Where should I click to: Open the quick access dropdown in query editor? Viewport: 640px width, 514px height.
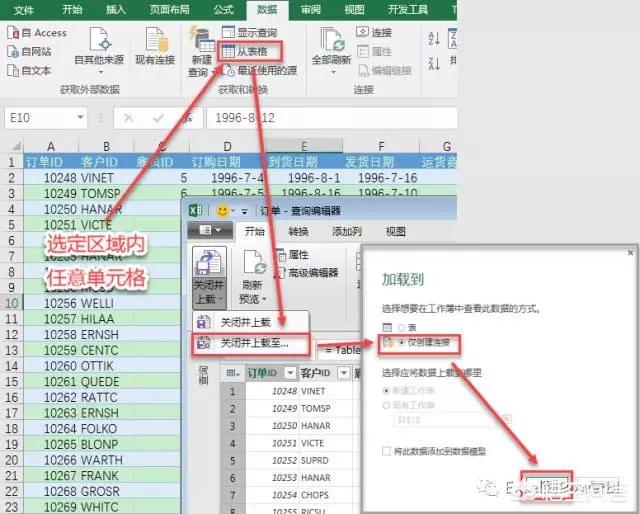(x=244, y=211)
